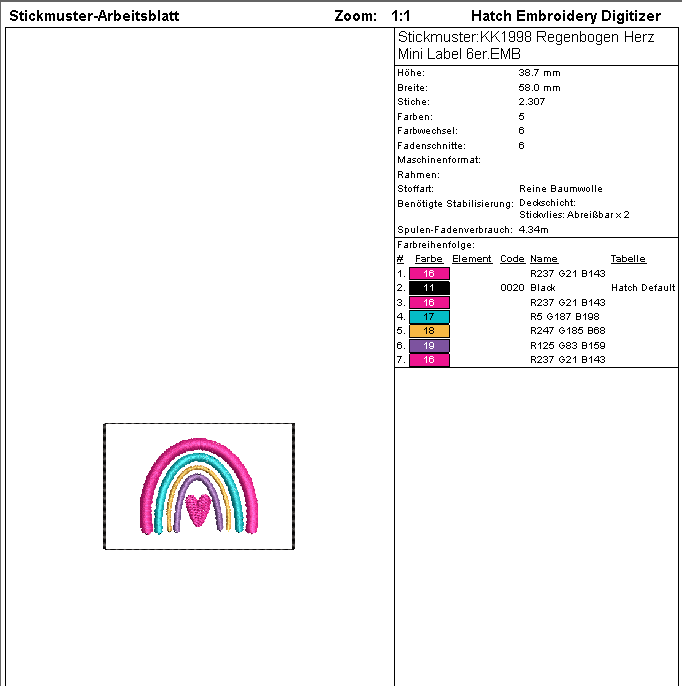Click the Stickmuster-Arbeitsblatt title
Screen dimensions: 682x686
click(x=81, y=17)
